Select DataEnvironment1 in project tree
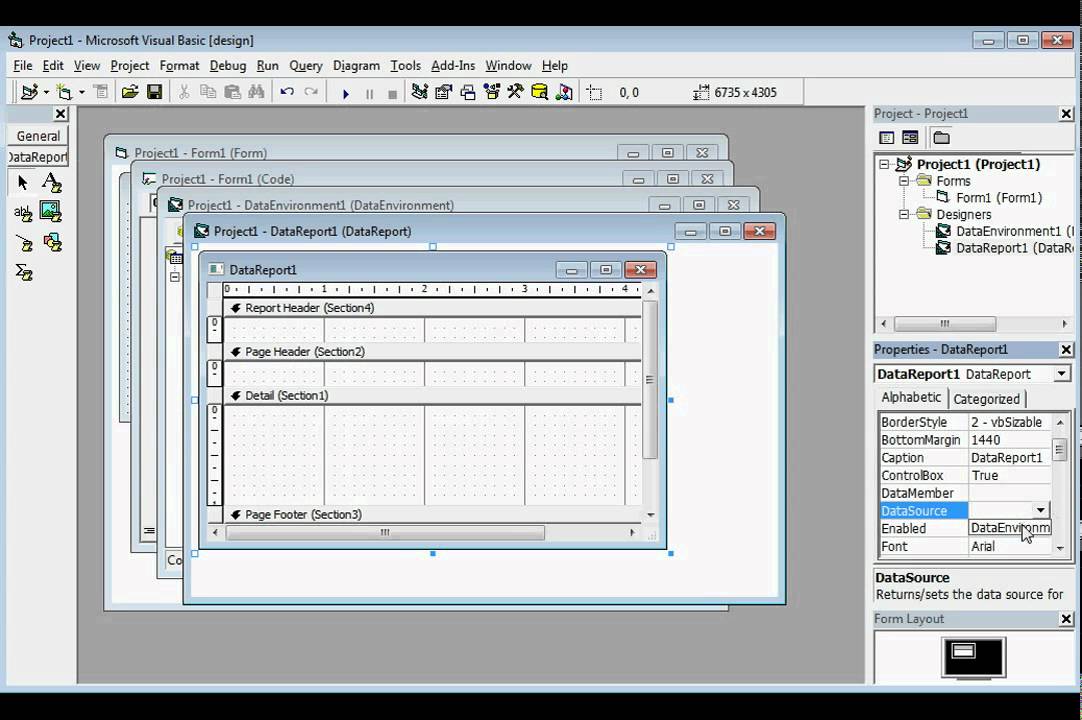Screen dimensions: 1082x720 coord(1014,231)
